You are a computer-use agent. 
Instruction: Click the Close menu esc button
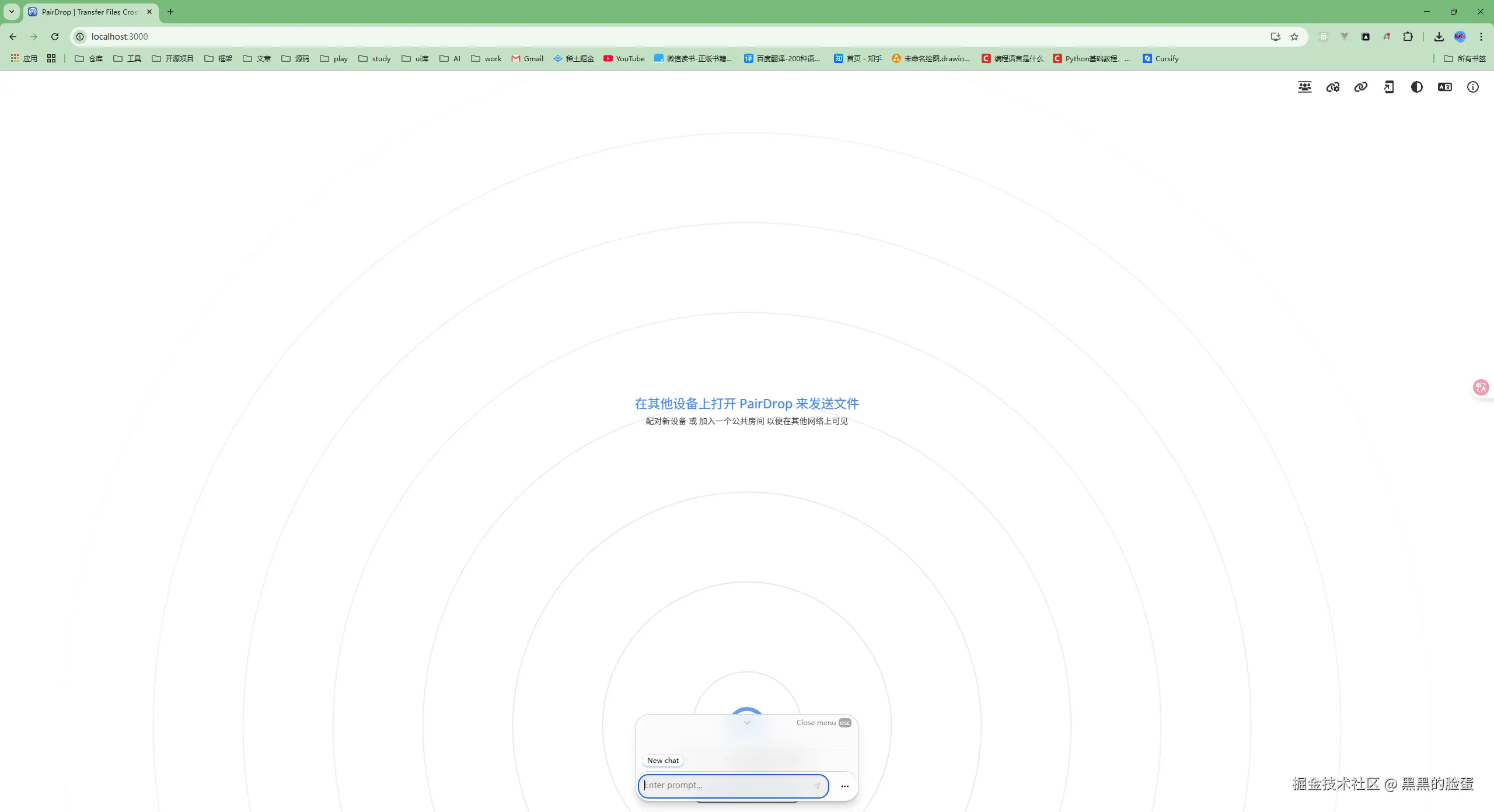click(823, 723)
